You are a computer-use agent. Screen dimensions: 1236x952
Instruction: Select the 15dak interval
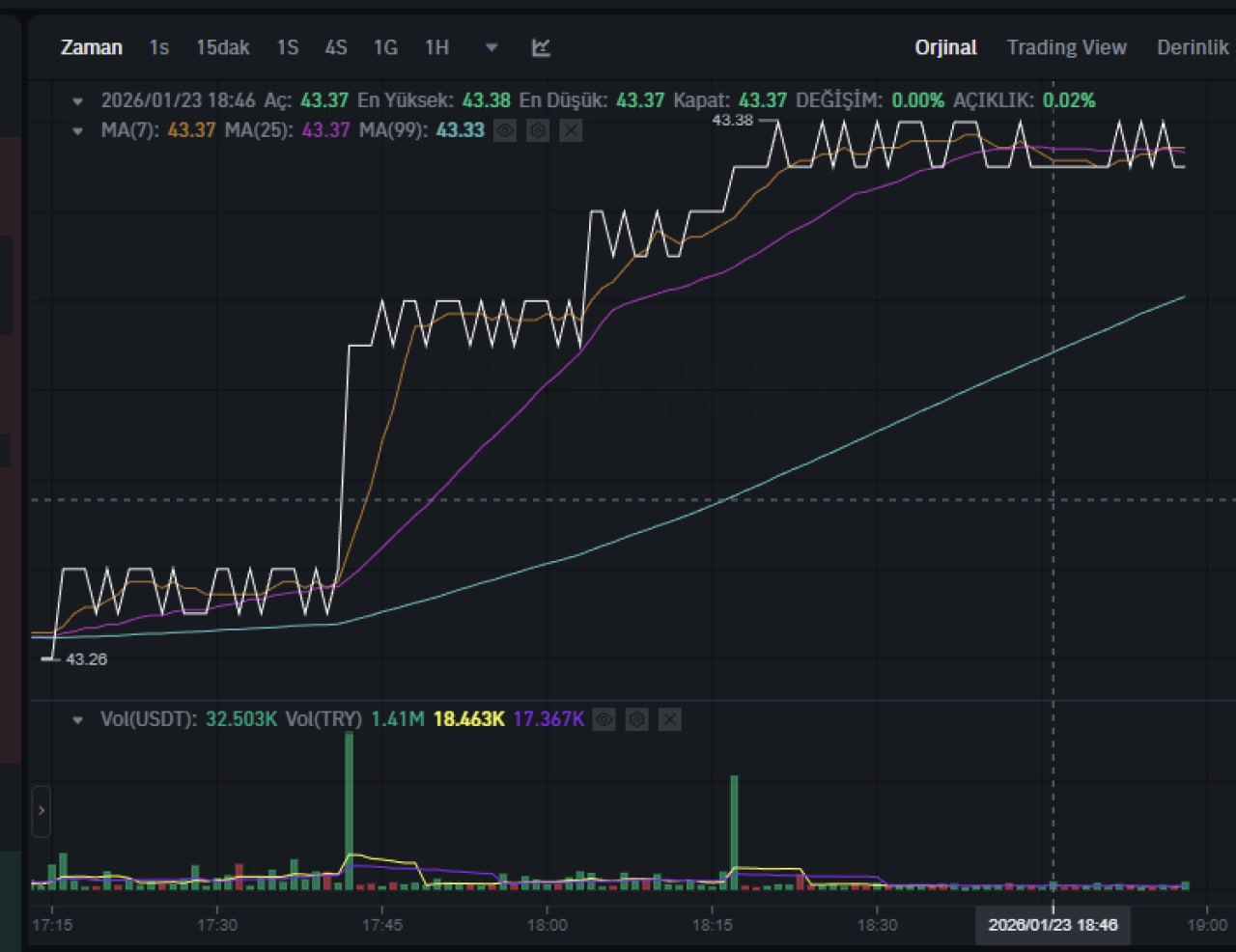pos(223,47)
